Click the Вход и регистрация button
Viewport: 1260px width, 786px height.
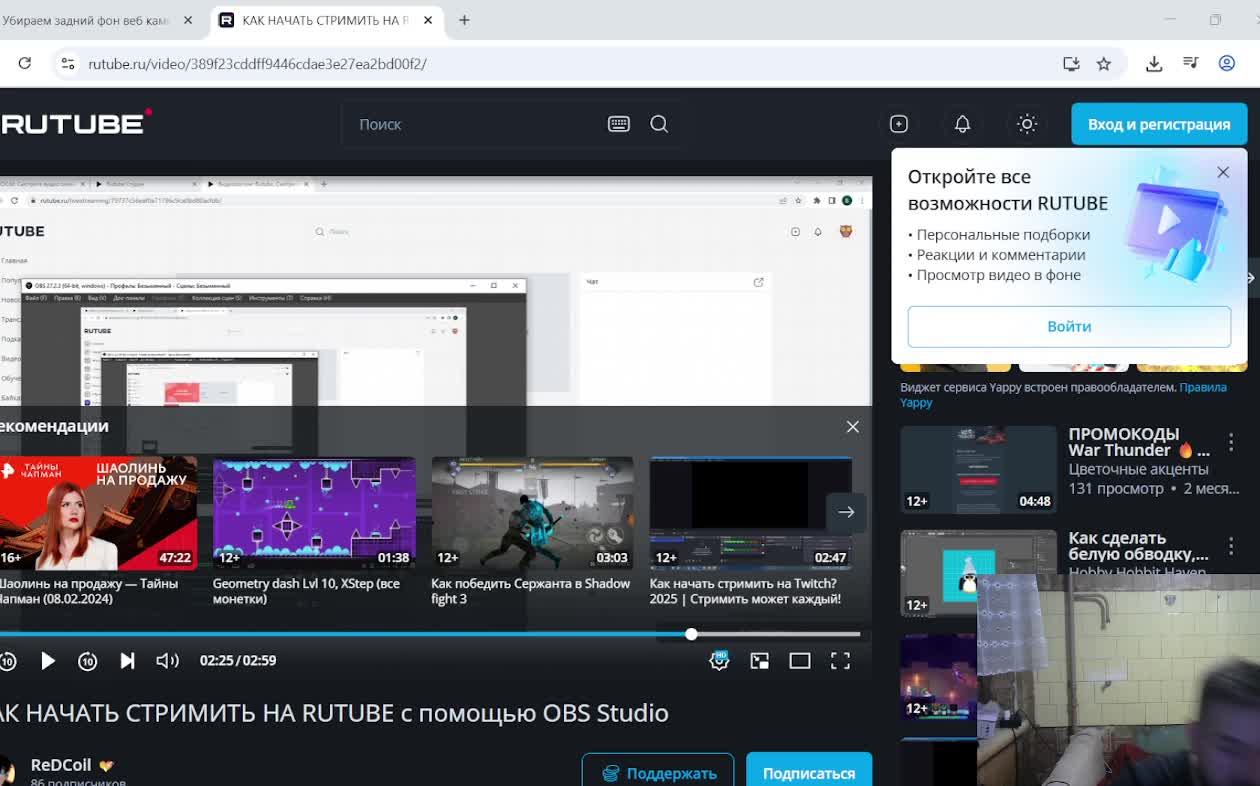coord(1159,124)
